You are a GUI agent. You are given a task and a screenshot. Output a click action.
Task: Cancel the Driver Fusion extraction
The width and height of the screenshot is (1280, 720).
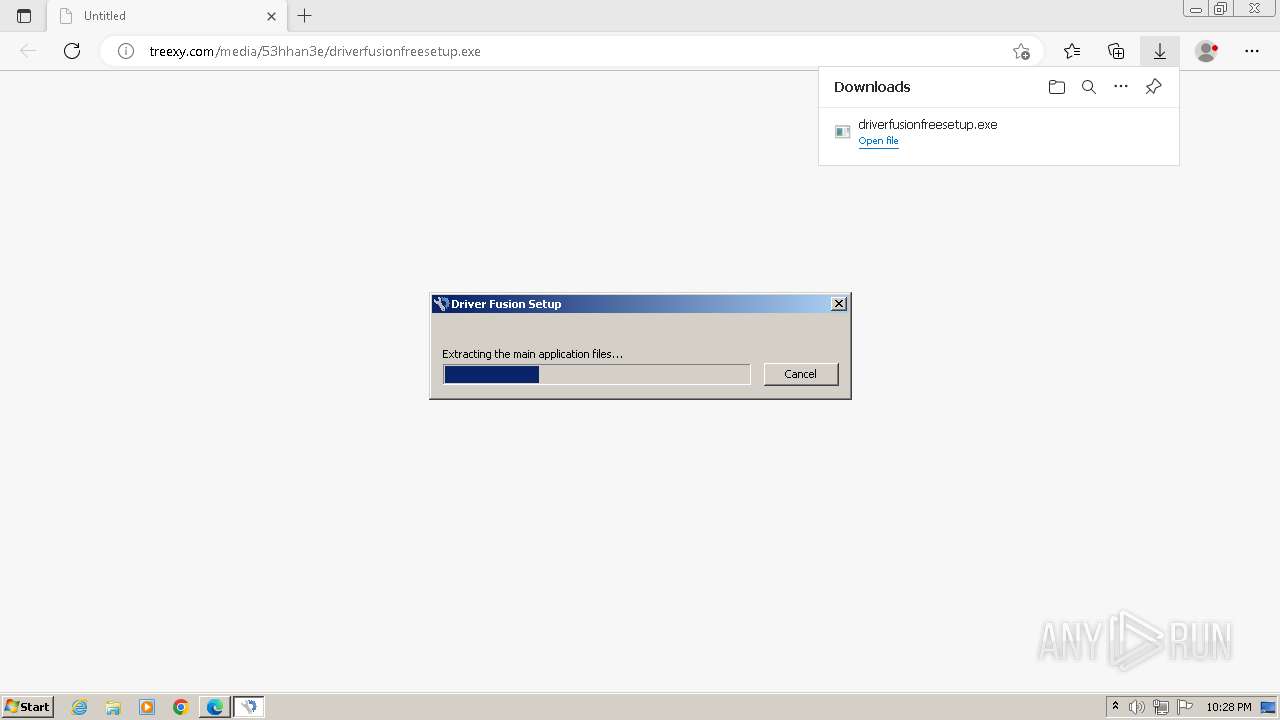tap(800, 374)
